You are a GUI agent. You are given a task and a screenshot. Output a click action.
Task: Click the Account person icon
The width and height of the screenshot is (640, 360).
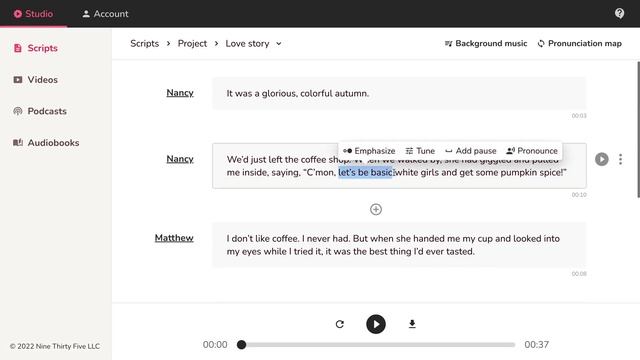pos(86,14)
